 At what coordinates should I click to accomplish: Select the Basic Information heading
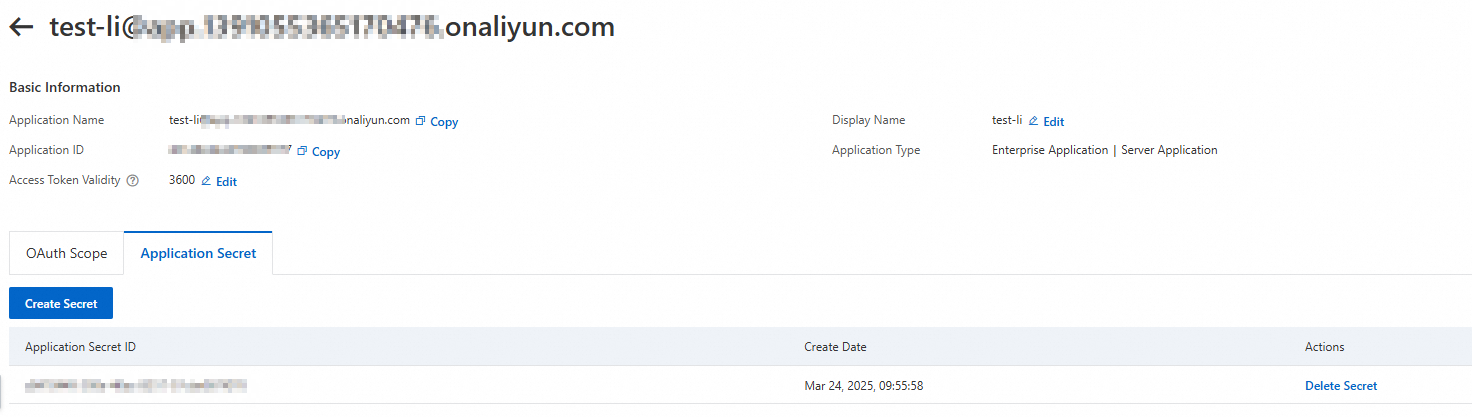coord(65,87)
